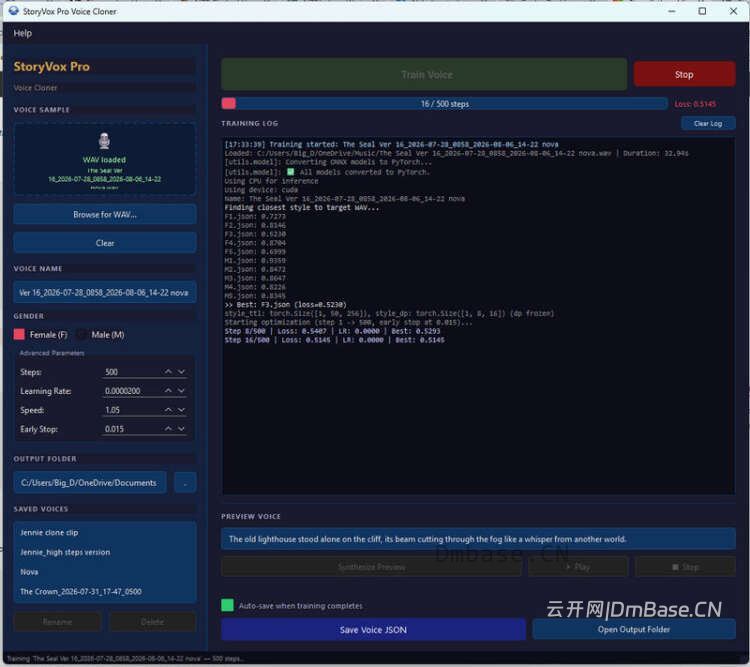Close the StoryVox Pro window
Viewport: 750px width, 667px height.
coord(733,11)
